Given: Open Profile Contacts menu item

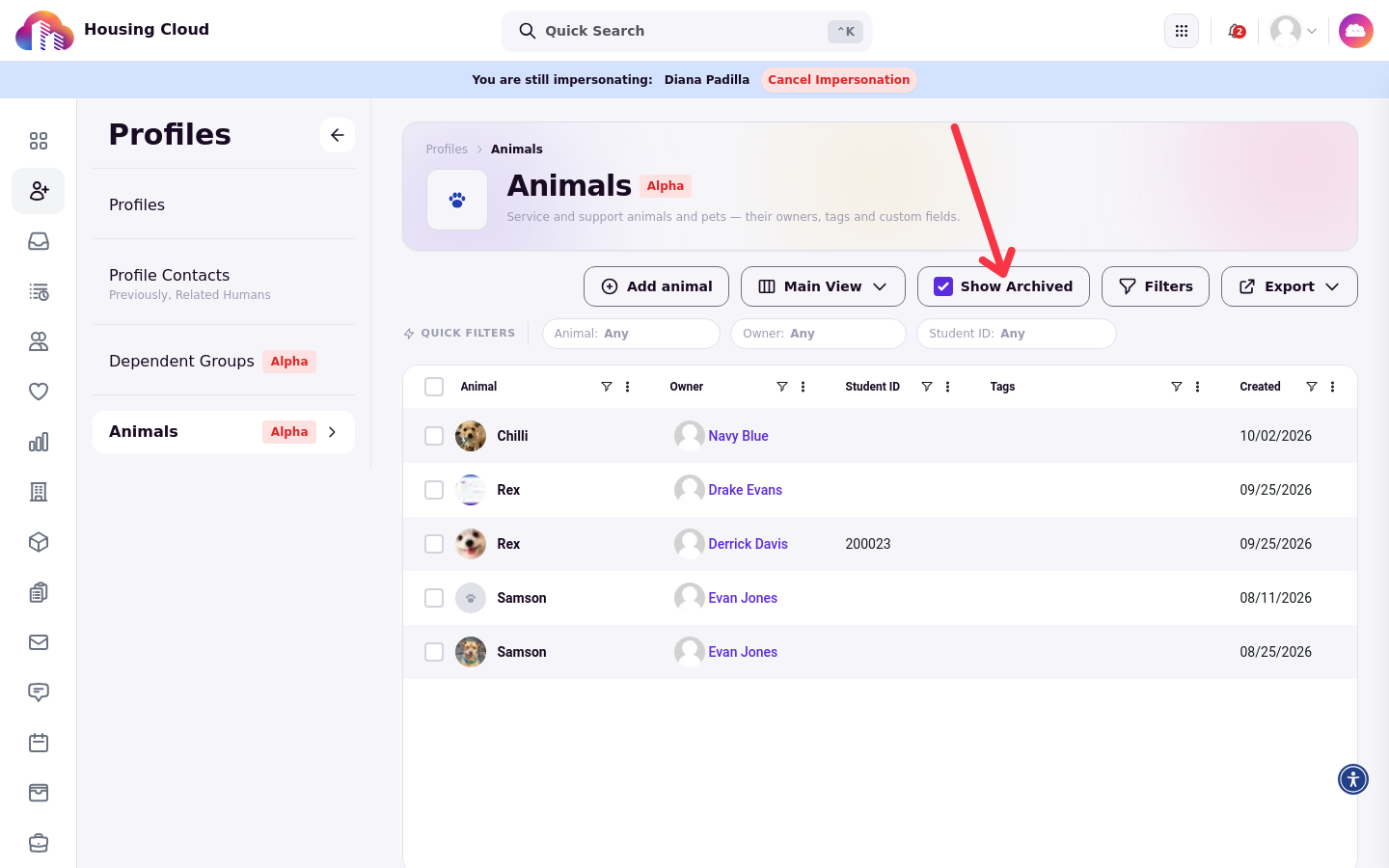Looking at the screenshot, I should 224,284.
